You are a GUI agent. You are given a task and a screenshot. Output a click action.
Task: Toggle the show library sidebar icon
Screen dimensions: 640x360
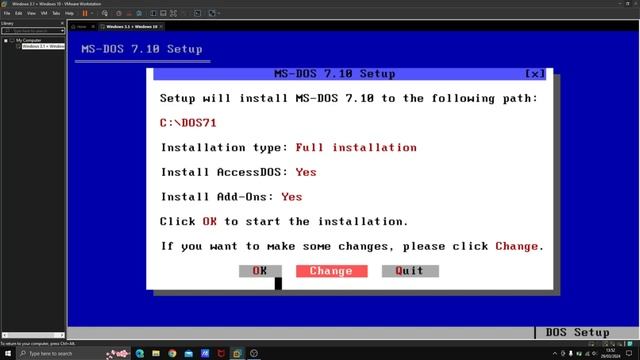point(153,13)
